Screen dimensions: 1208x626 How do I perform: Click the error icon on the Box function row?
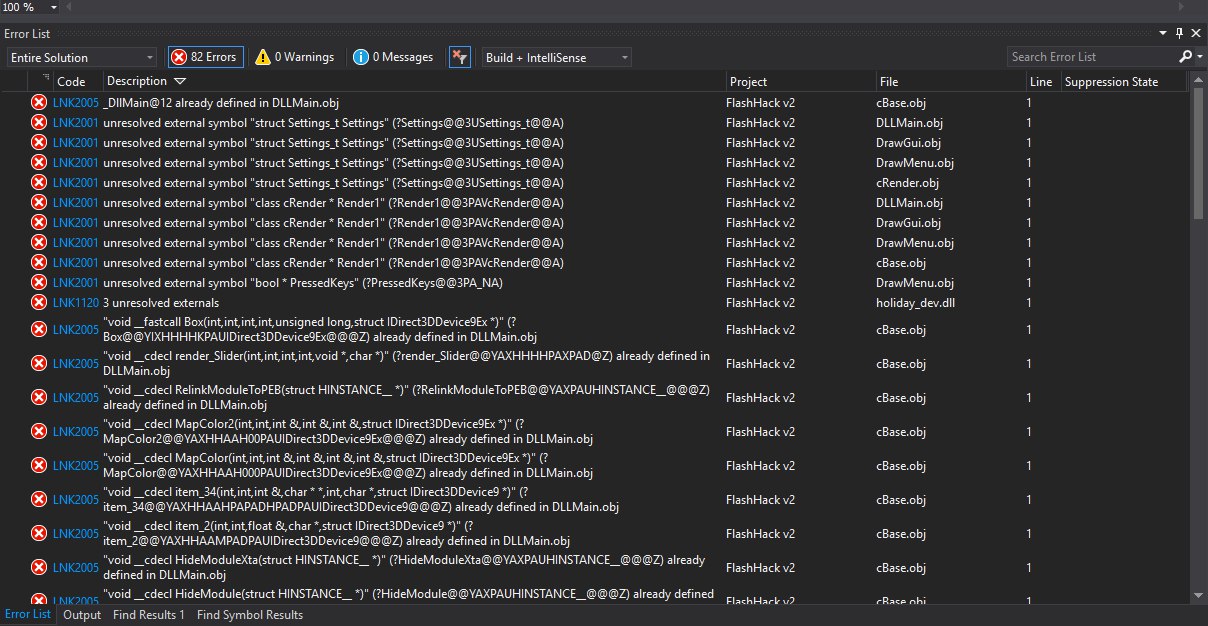(x=39, y=330)
